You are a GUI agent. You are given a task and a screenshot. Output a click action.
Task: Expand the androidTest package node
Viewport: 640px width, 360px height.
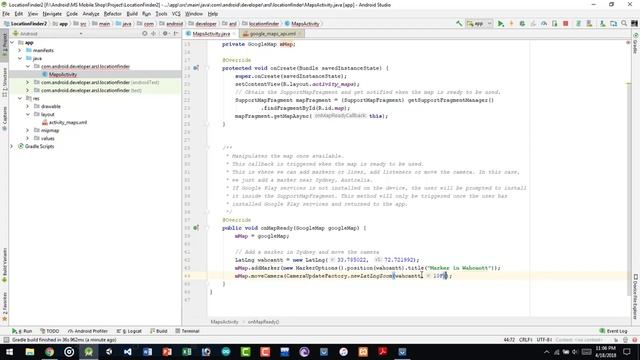pyautogui.click(x=27, y=82)
